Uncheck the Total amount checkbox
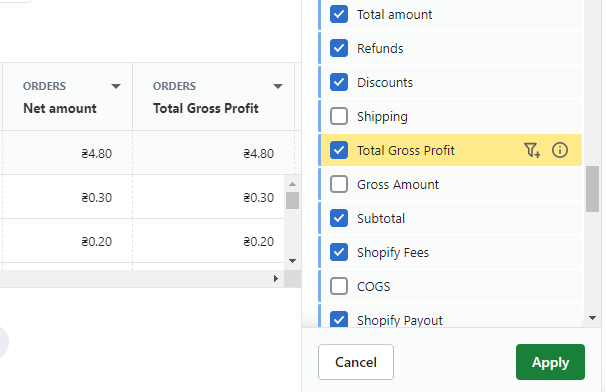The height and width of the screenshot is (392, 606). point(339,14)
